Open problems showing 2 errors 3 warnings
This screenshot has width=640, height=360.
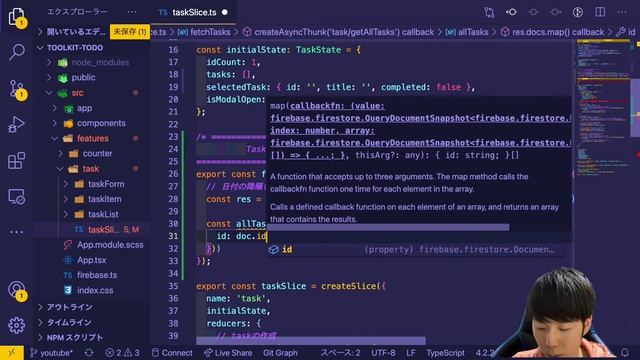click(x=122, y=353)
